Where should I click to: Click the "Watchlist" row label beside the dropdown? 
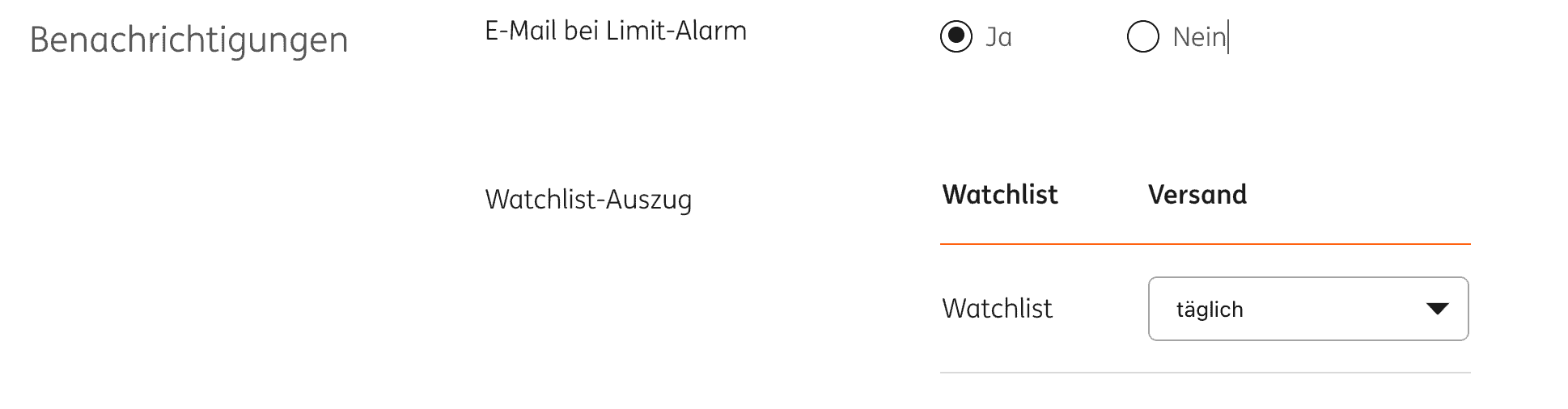tap(997, 309)
